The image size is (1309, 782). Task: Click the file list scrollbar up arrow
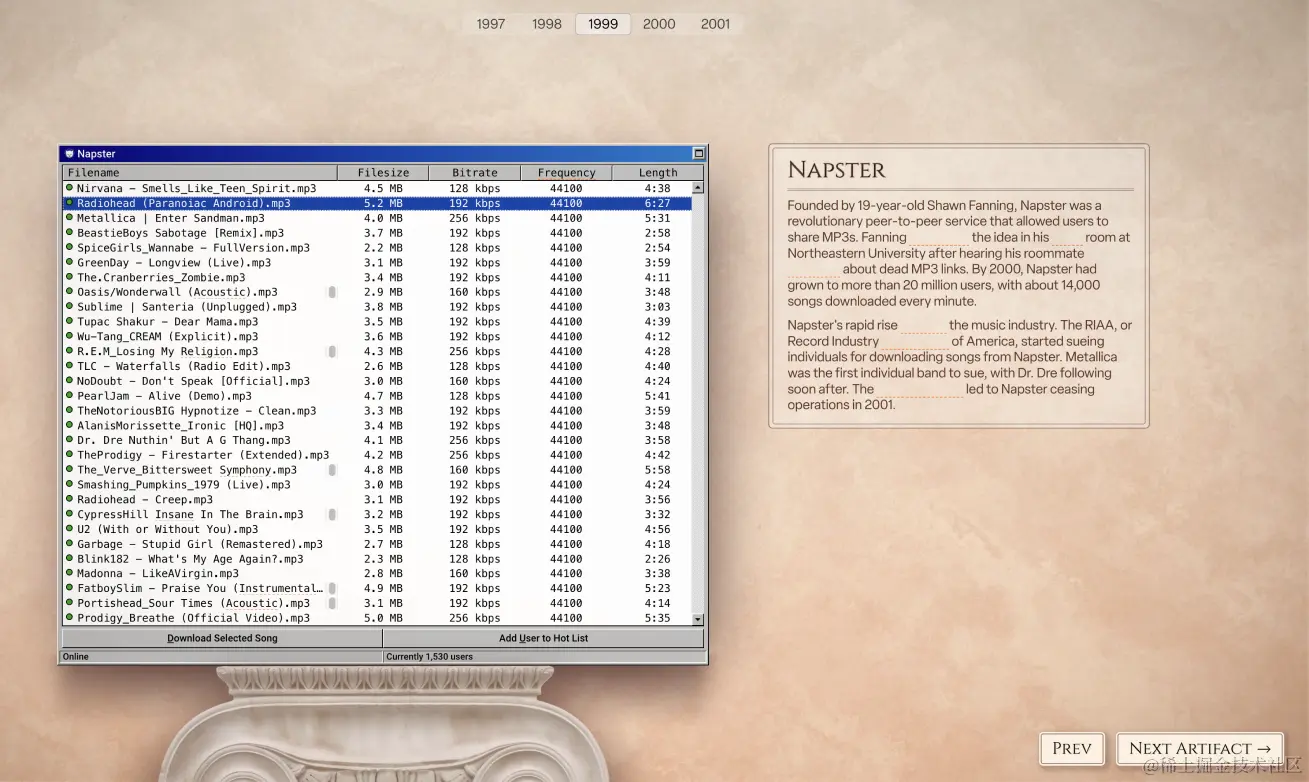(x=698, y=187)
